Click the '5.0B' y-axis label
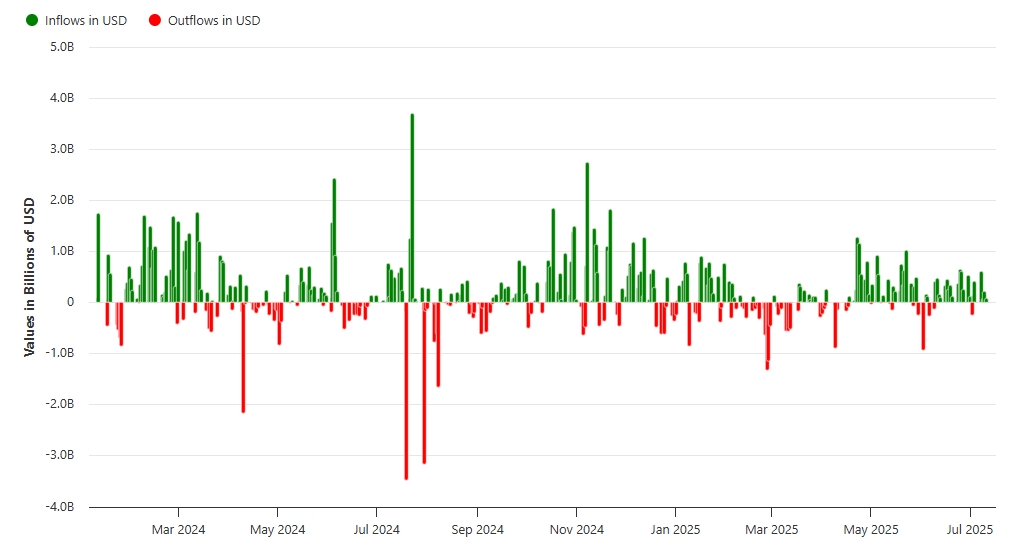1013x539 pixels. (x=62, y=47)
